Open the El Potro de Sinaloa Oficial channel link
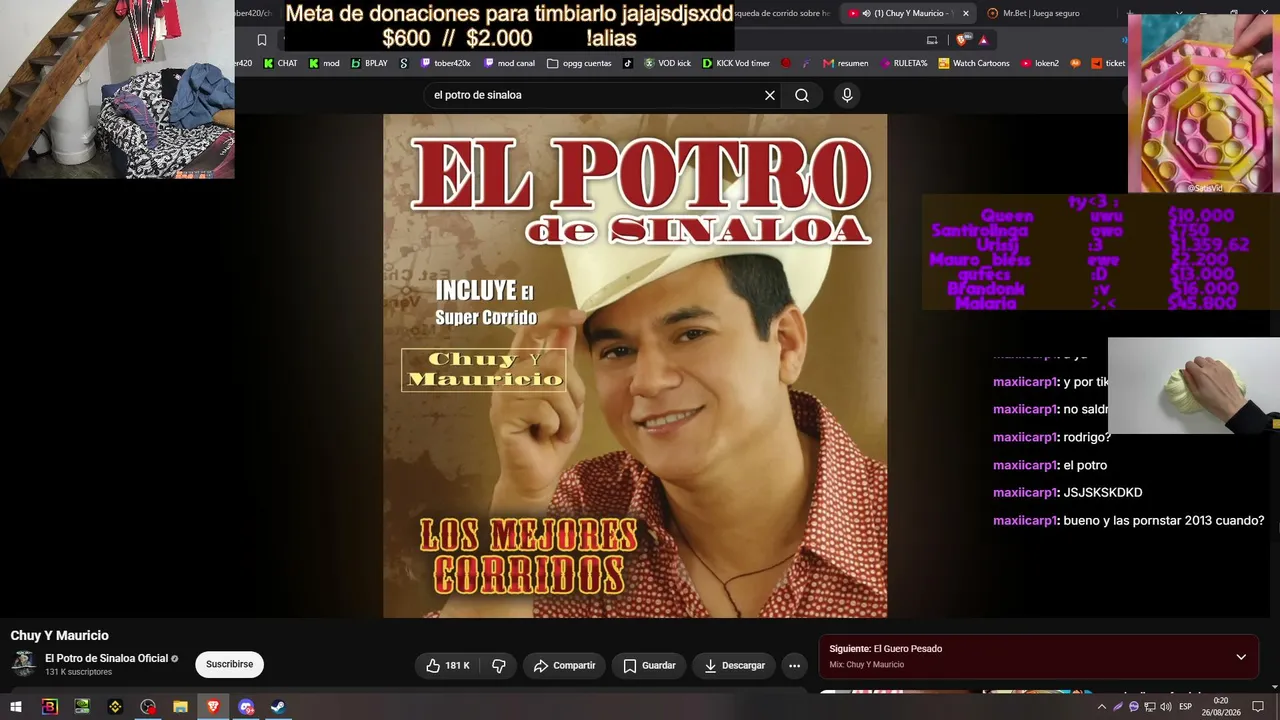 pyautogui.click(x=106, y=658)
